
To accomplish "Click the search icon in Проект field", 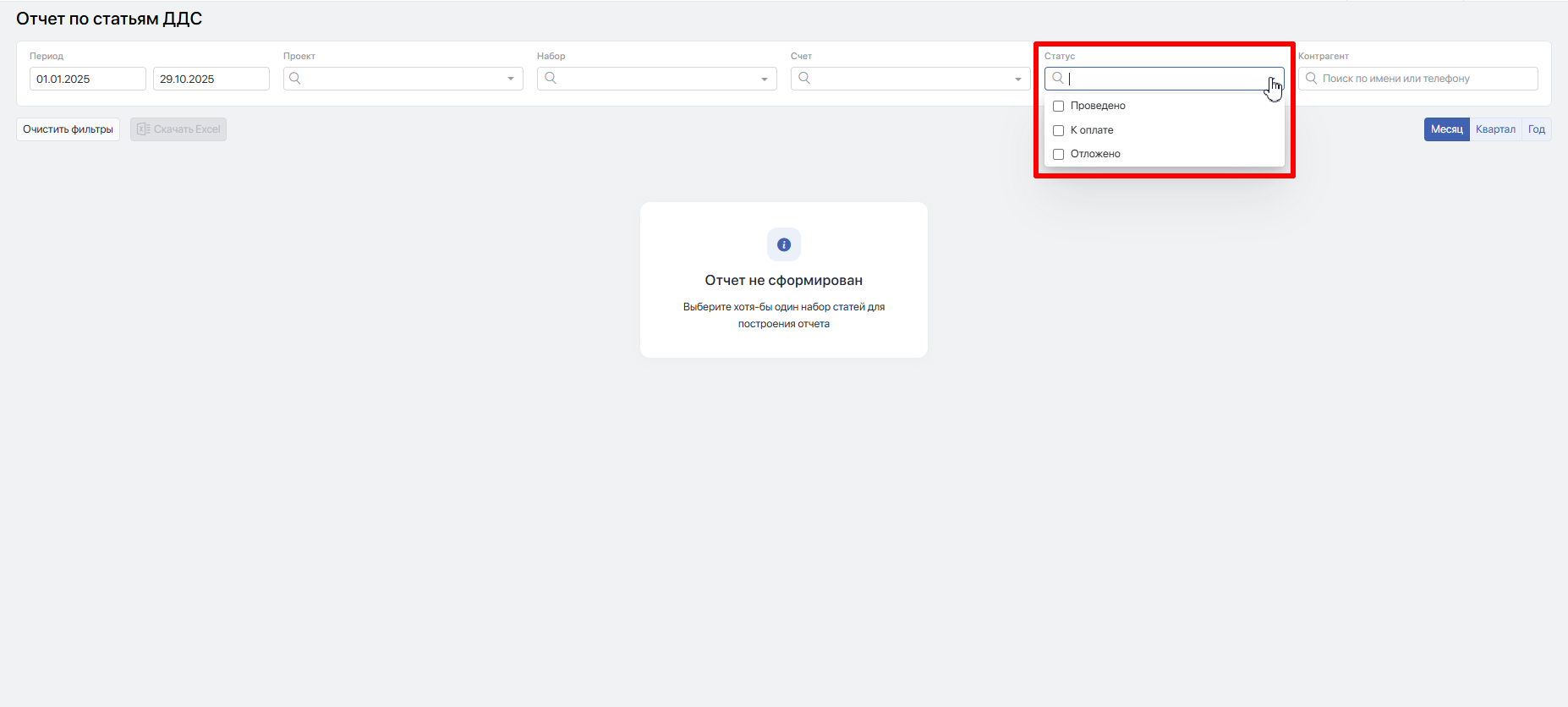I will (x=295, y=79).
